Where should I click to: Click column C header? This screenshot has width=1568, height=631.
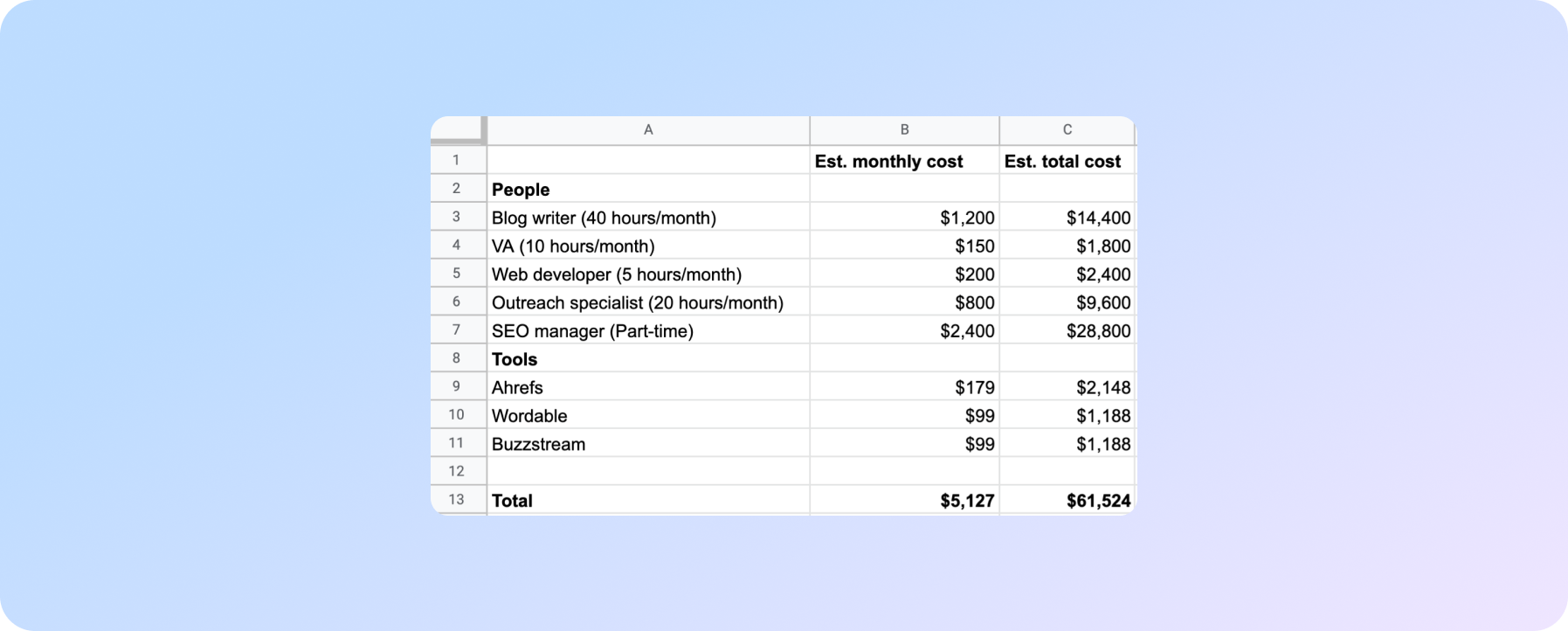1067,129
